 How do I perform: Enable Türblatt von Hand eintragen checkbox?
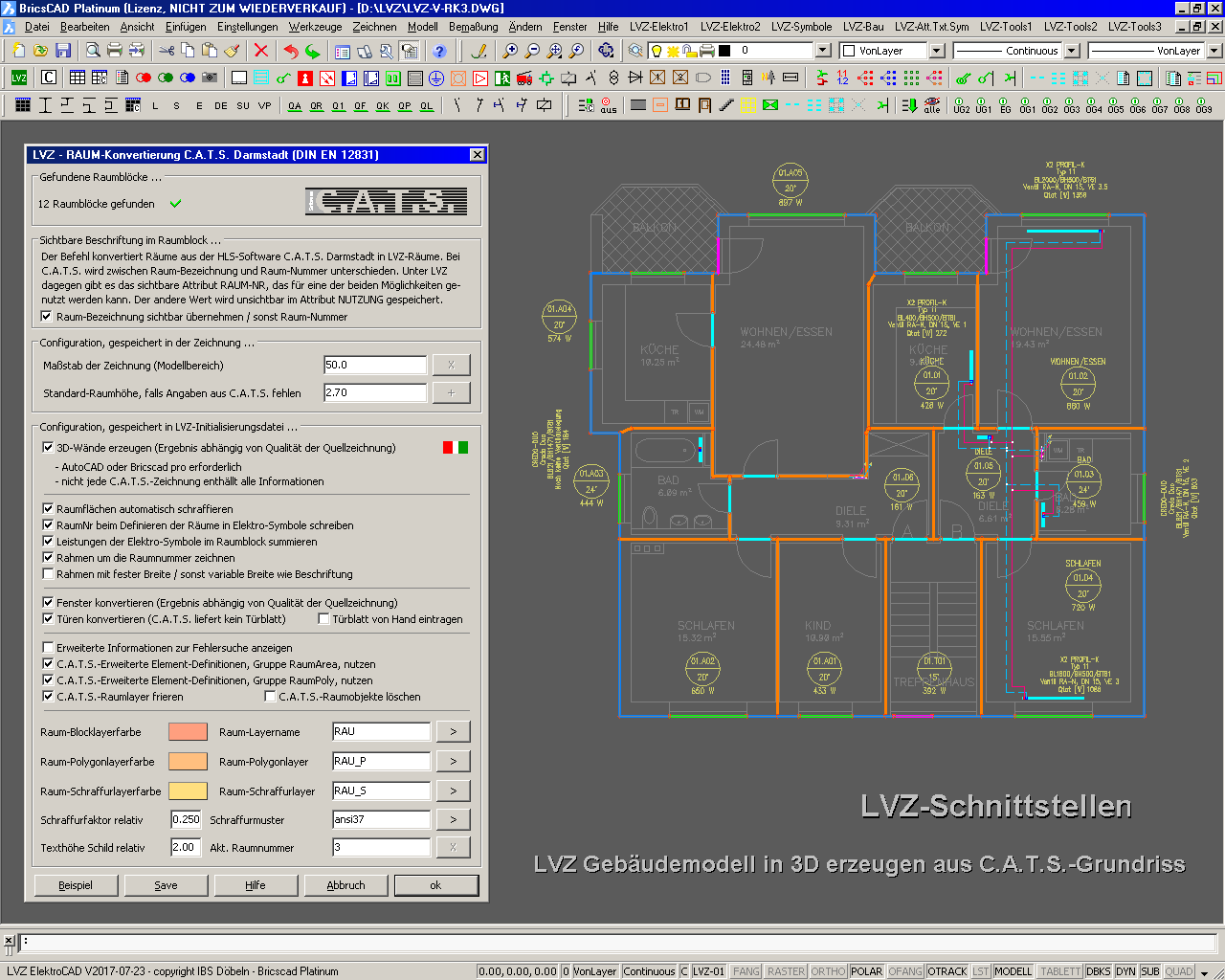(324, 619)
